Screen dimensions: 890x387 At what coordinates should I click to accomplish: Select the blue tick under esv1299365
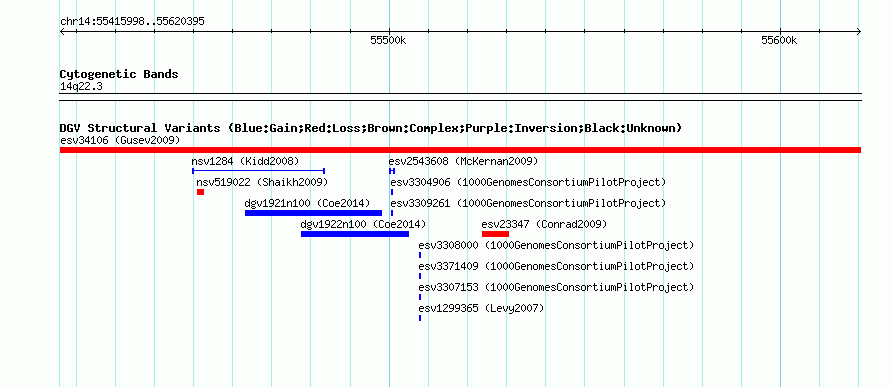coord(420,318)
